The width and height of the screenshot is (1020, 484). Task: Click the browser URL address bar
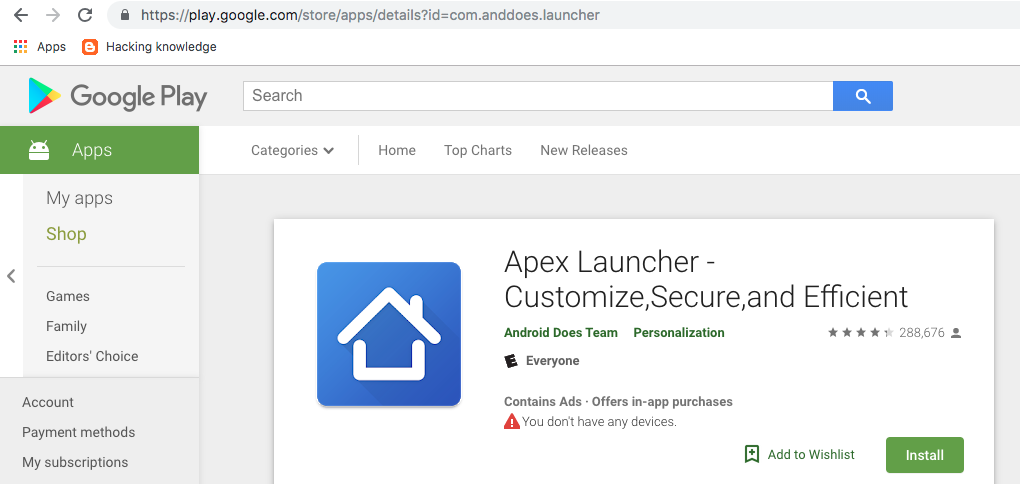tap(563, 14)
